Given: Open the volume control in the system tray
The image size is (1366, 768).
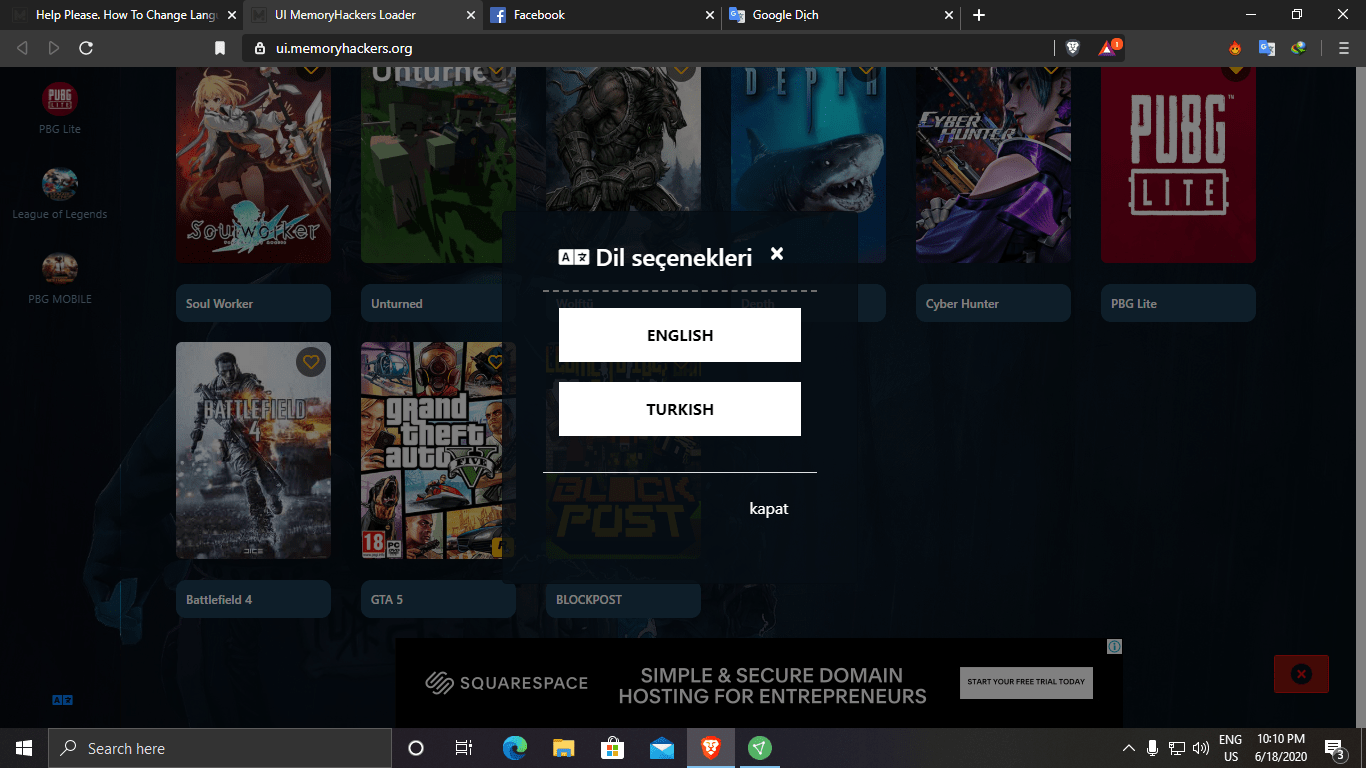Looking at the screenshot, I should coord(1201,748).
